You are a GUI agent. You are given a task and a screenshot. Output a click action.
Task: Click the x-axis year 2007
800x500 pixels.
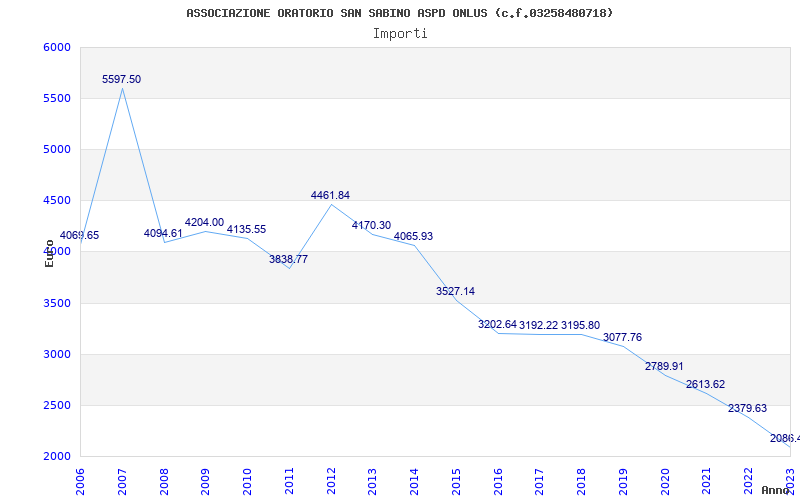(x=122, y=482)
